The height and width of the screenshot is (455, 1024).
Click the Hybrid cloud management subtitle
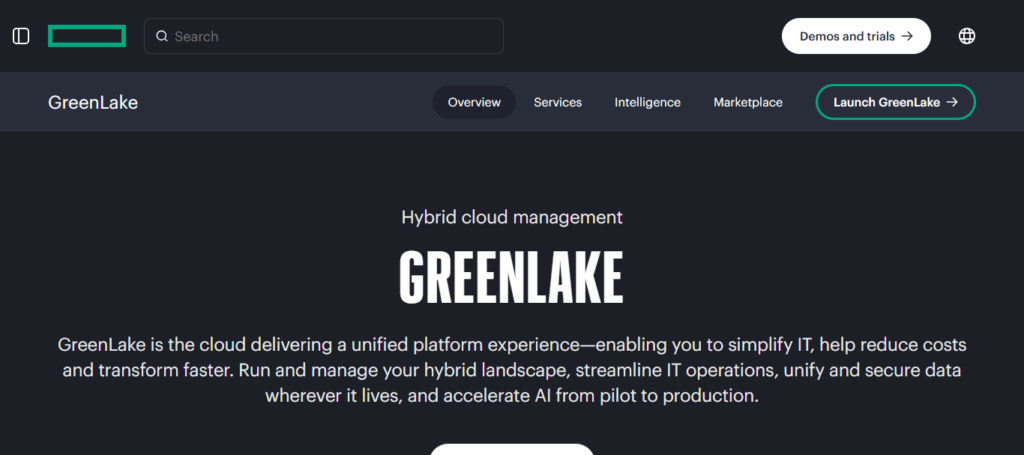(512, 217)
